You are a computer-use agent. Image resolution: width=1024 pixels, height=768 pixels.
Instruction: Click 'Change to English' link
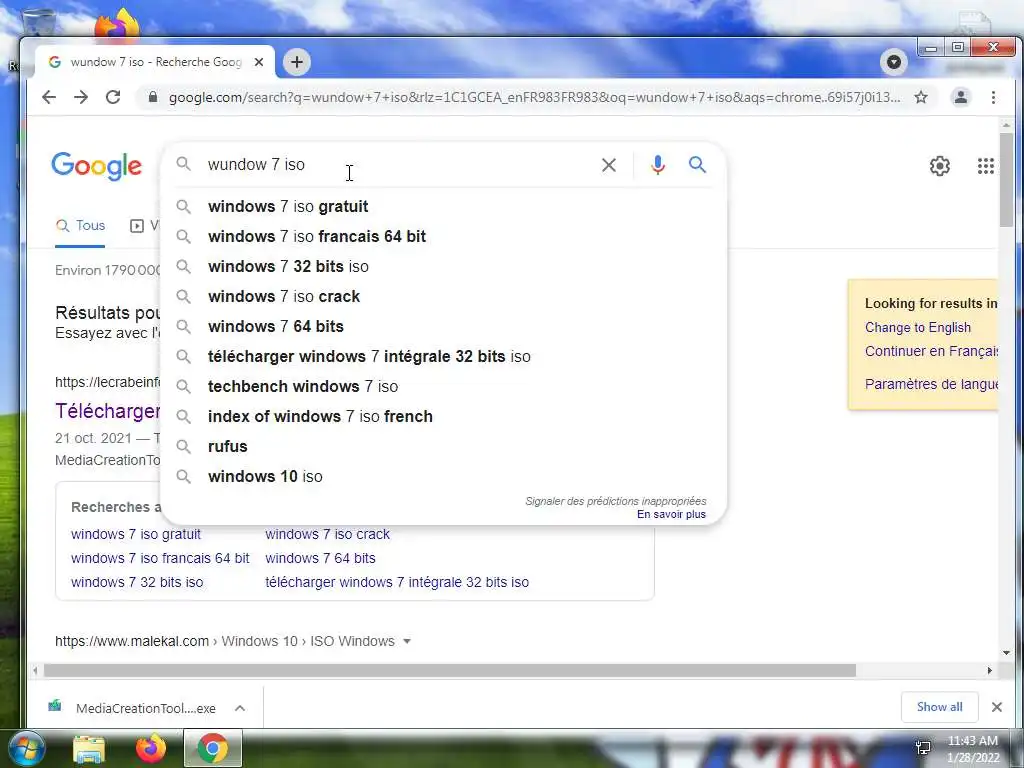918,328
